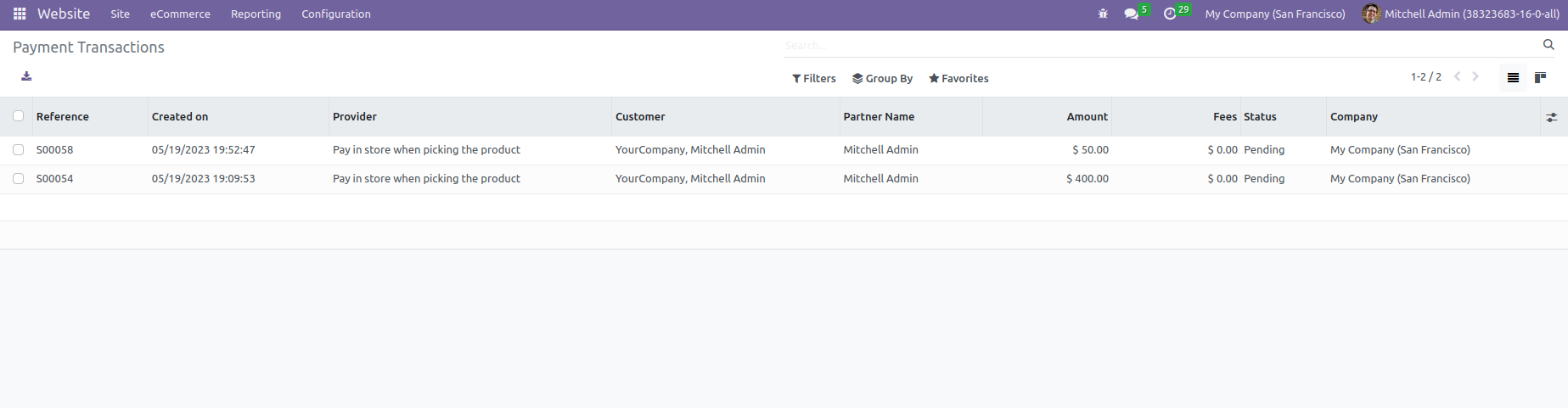Click My Company (San Francisco) switcher
The height and width of the screenshot is (408, 1568).
(1275, 14)
